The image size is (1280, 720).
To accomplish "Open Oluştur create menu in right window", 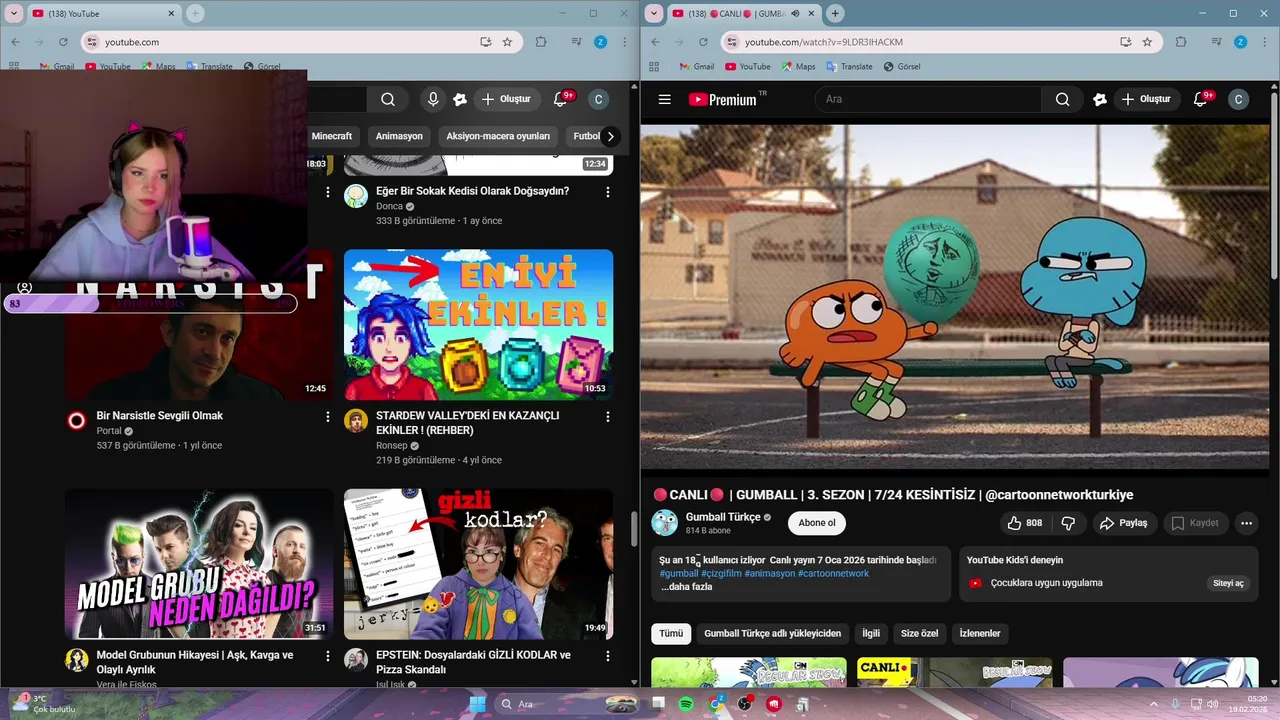I will point(1145,99).
